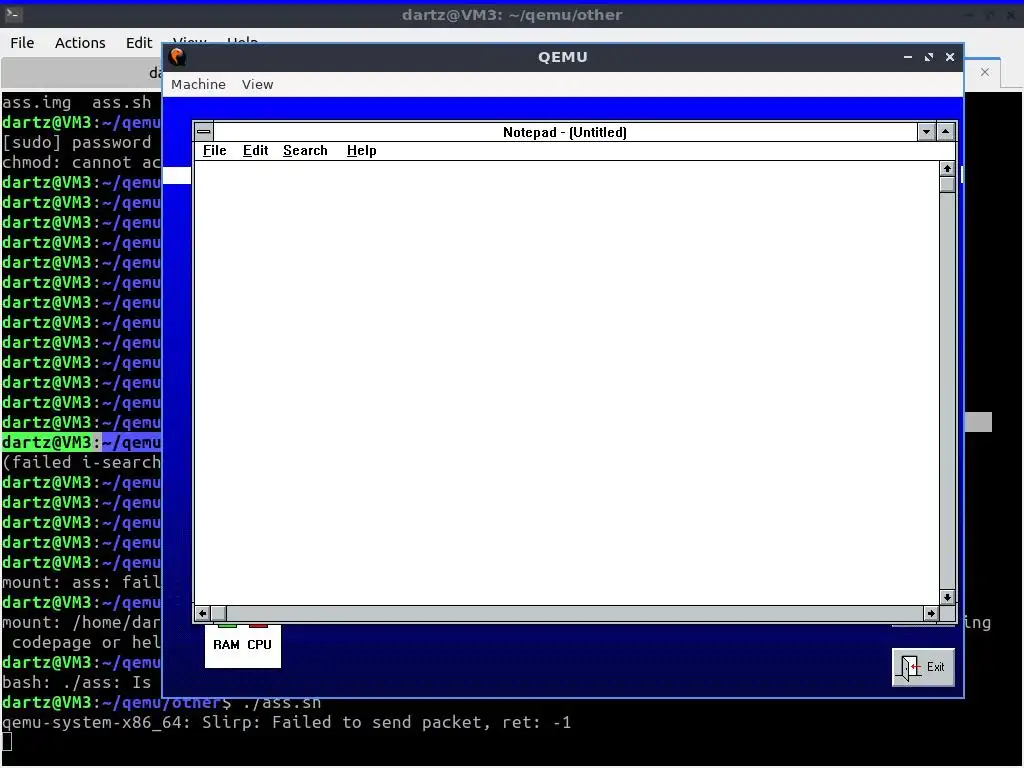Click the highlighted dartz@VM3 prompt line
Viewport: 1024px width, 768px height.
click(81, 442)
